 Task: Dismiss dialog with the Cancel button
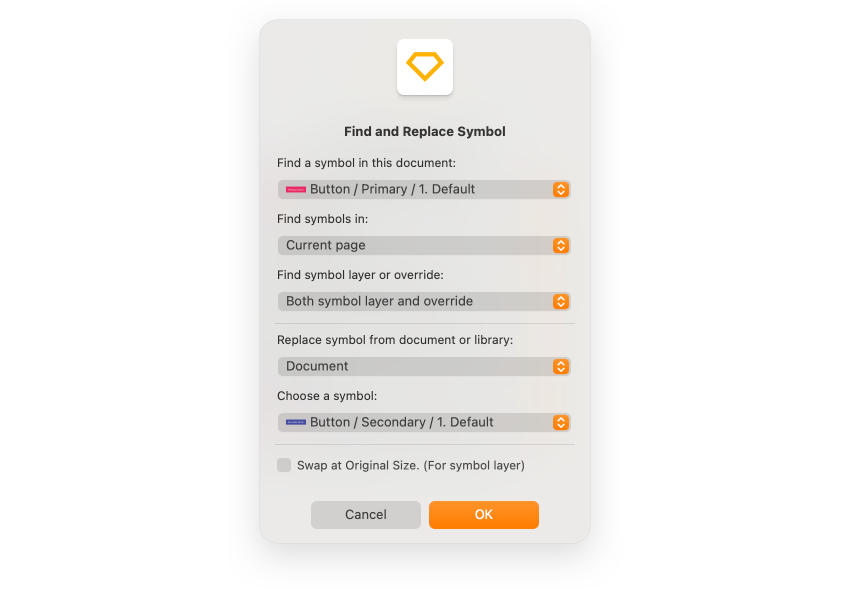click(x=366, y=515)
